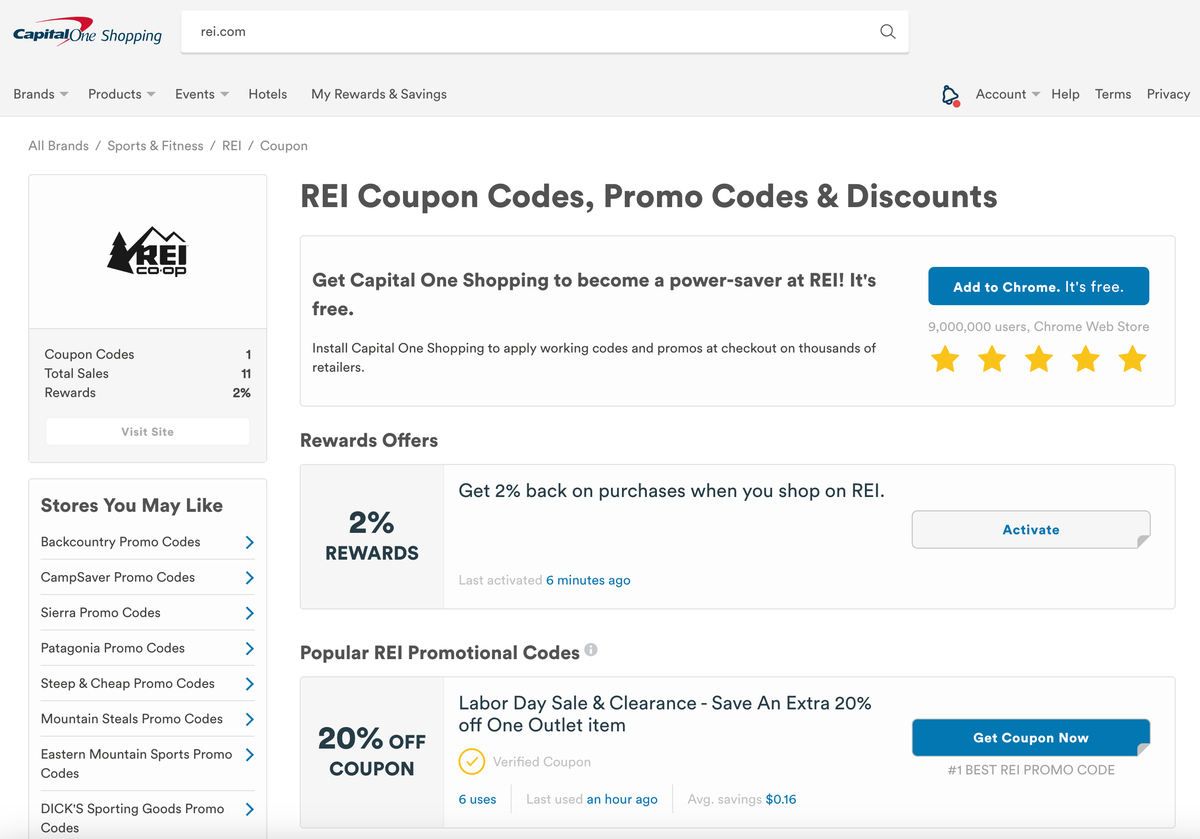The image size is (1200, 839).
Task: Click the rei.com search input field
Action: (x=500, y=31)
